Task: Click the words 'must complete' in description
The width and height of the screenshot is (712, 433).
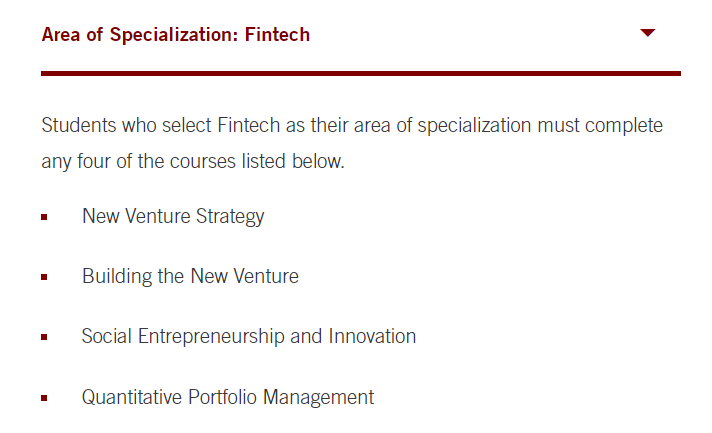Action: coord(600,126)
